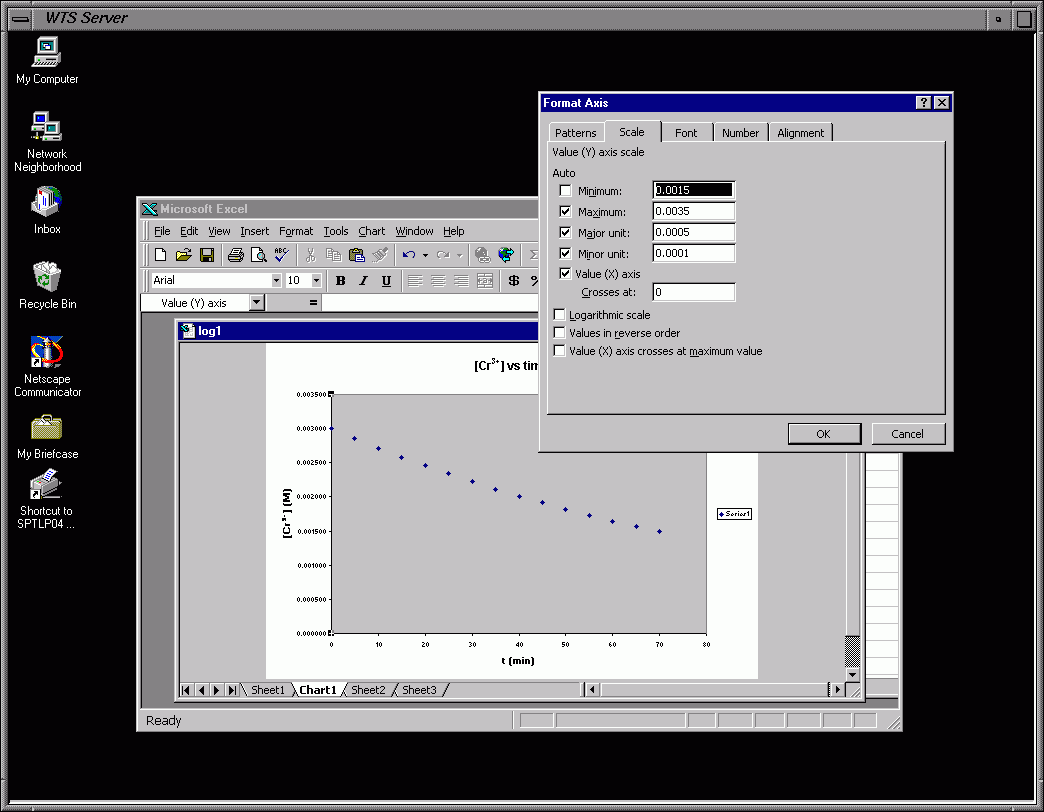
Task: Check Values in reverse order
Action: (559, 333)
